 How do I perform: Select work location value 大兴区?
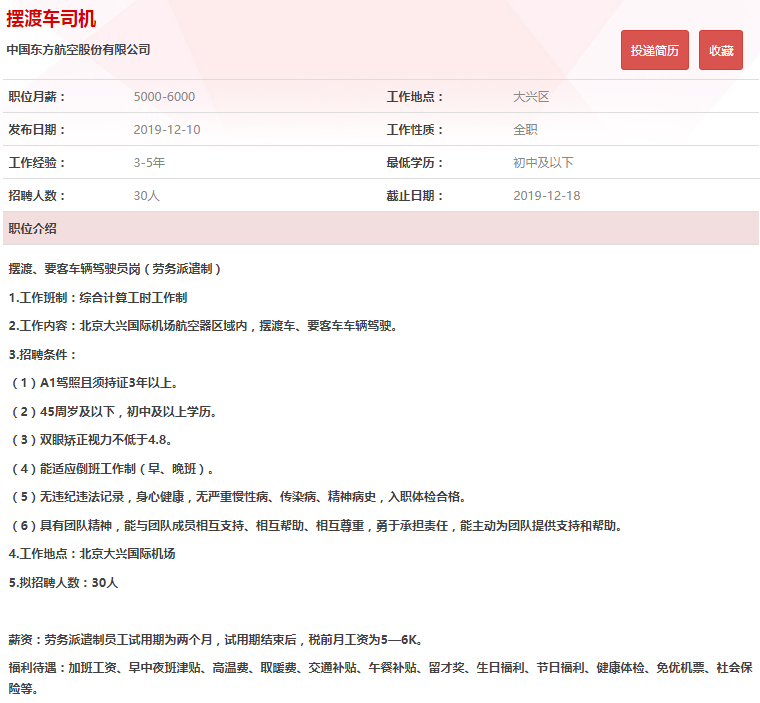click(x=531, y=96)
